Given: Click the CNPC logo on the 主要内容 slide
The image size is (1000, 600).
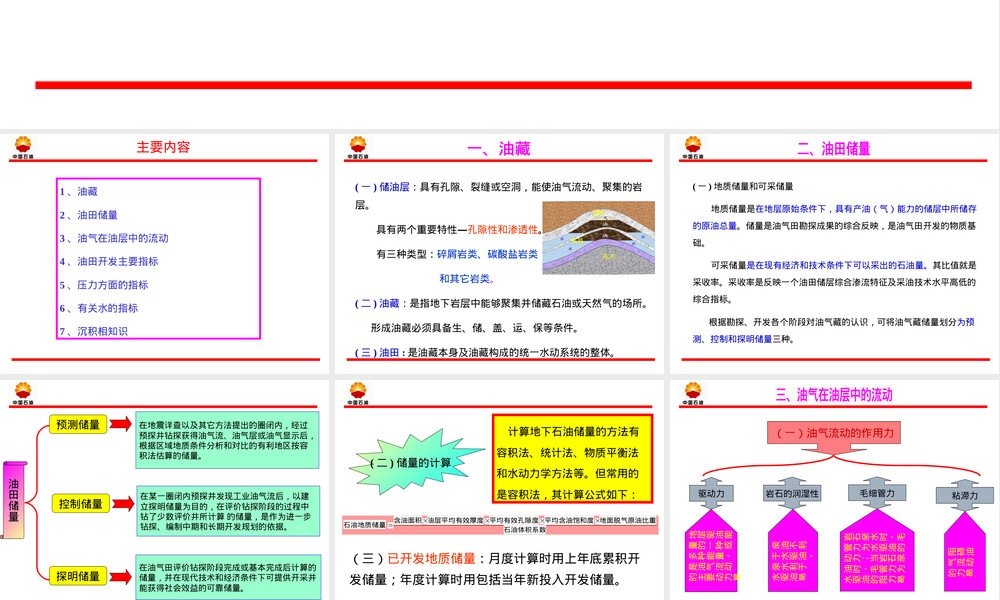Looking at the screenshot, I should pyautogui.click(x=23, y=147).
